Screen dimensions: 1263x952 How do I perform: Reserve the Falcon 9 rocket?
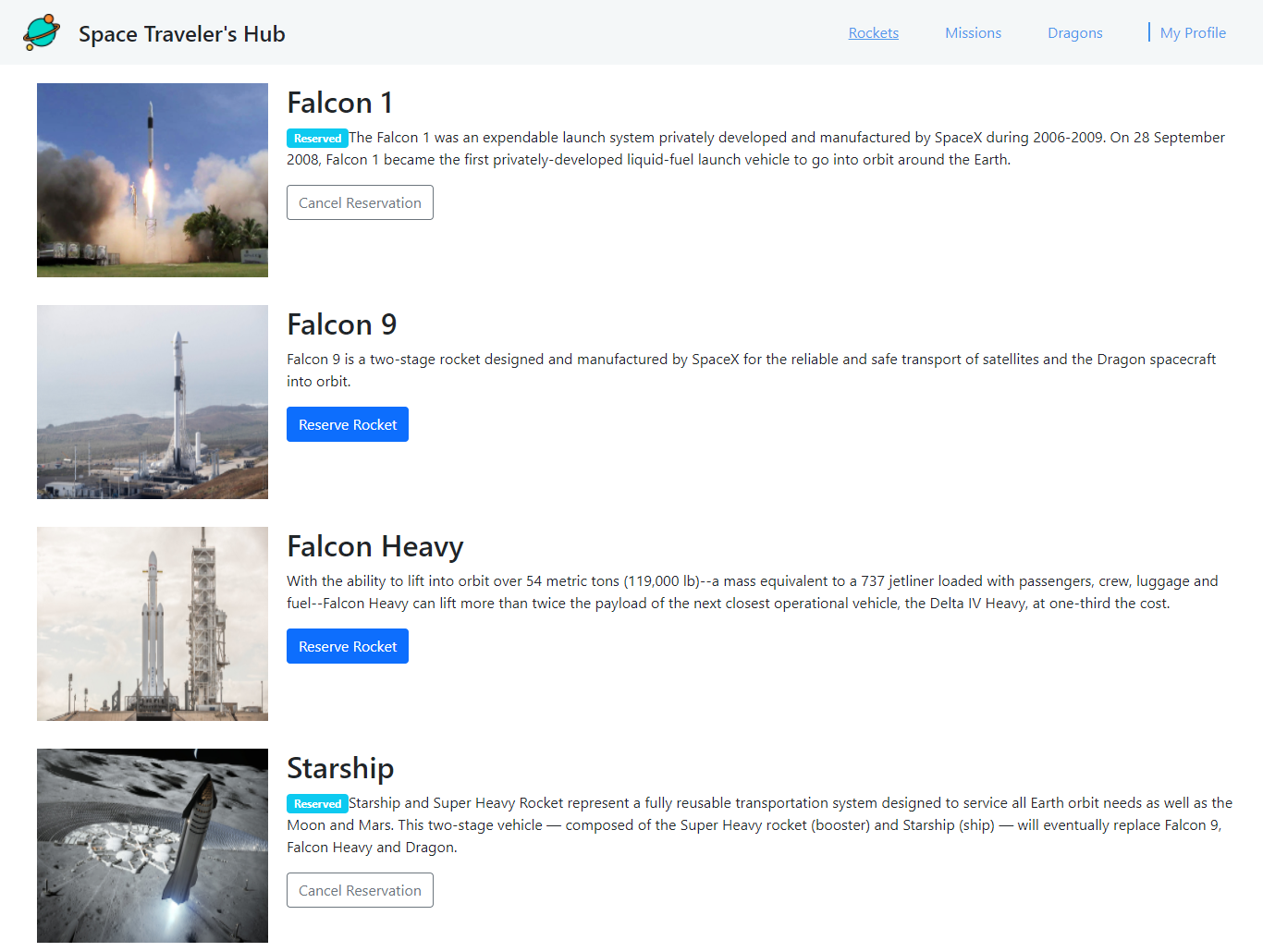348,424
